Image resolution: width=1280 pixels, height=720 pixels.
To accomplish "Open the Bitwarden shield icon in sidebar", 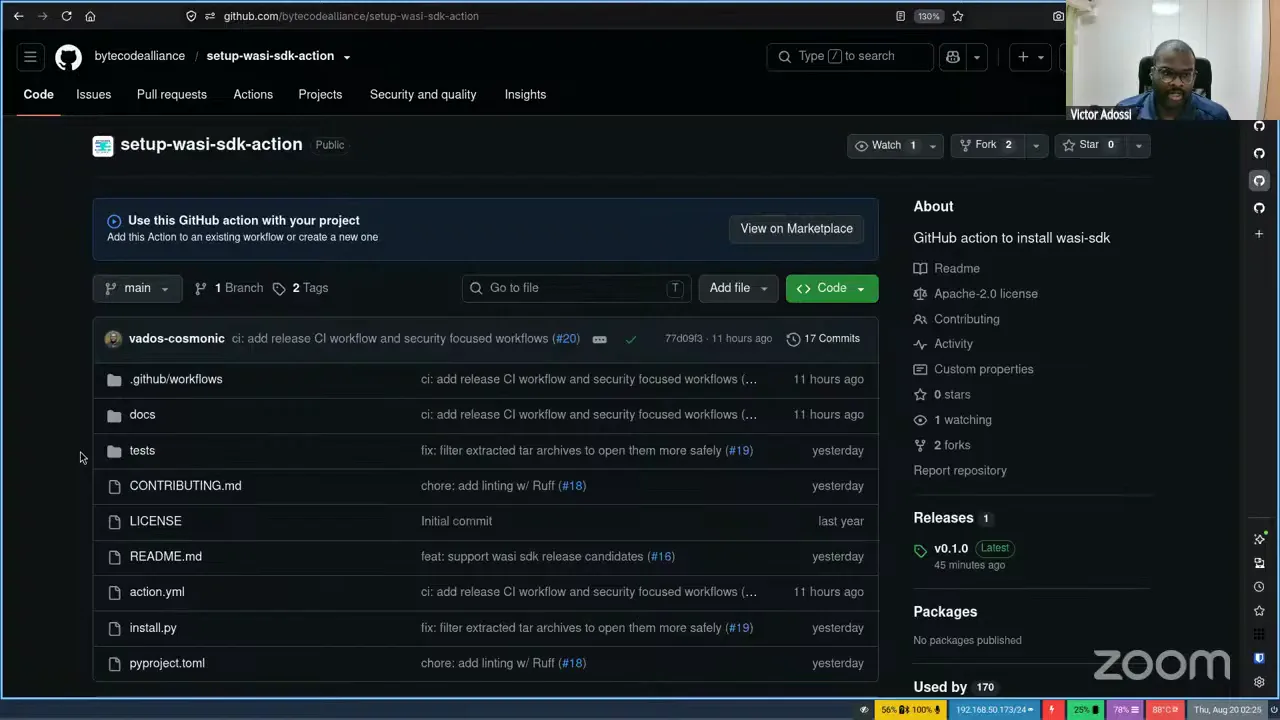I will 1259,658.
